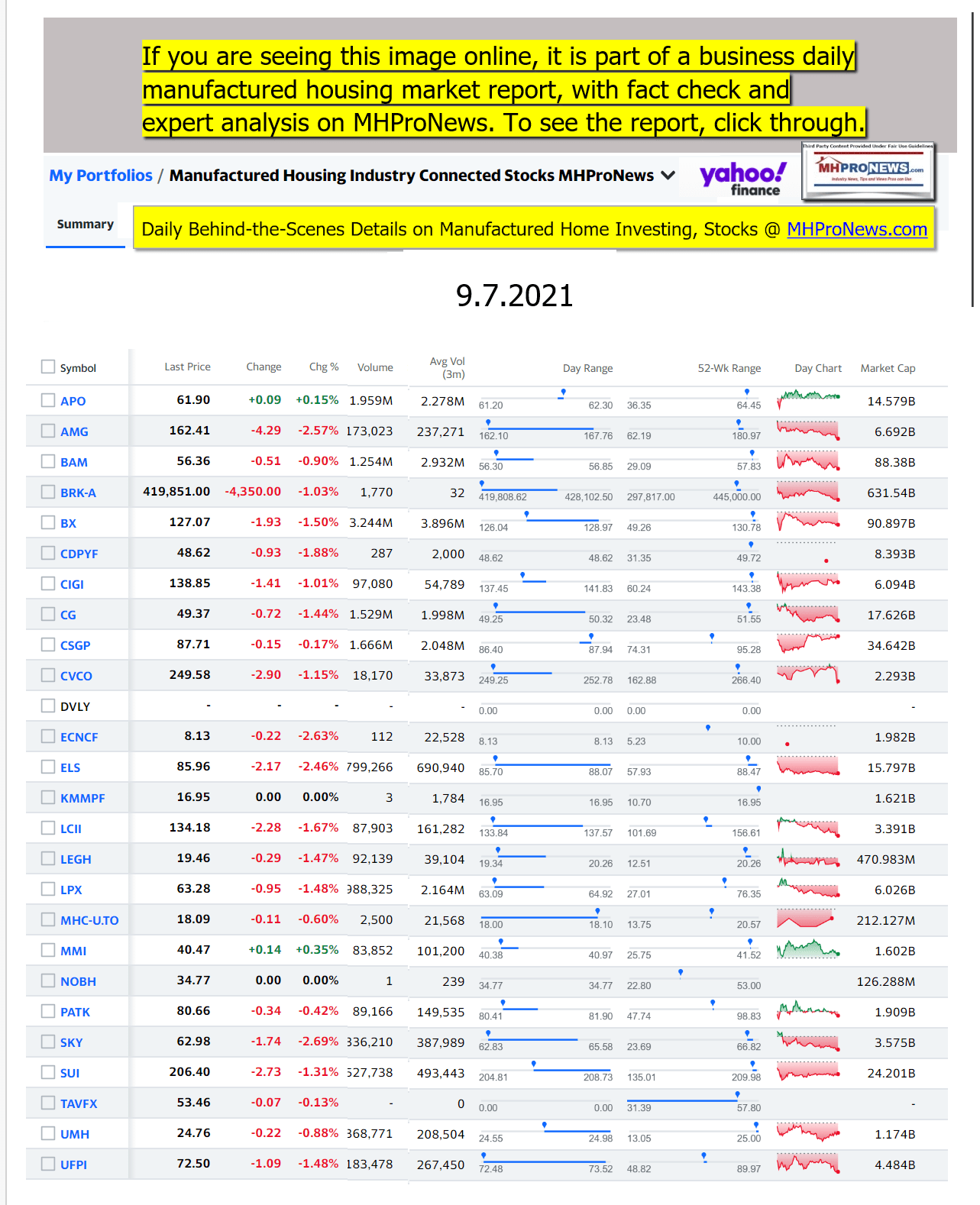The image size is (980, 1205).
Task: Open the My Portfolios link
Action: 101,176
